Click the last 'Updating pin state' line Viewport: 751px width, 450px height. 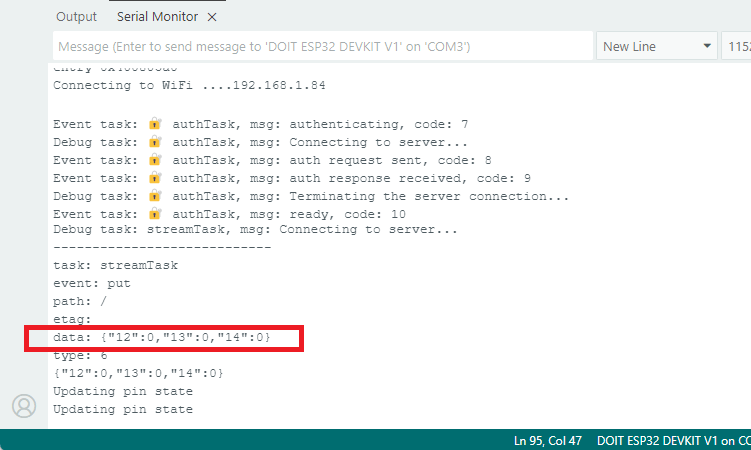[x=123, y=409]
